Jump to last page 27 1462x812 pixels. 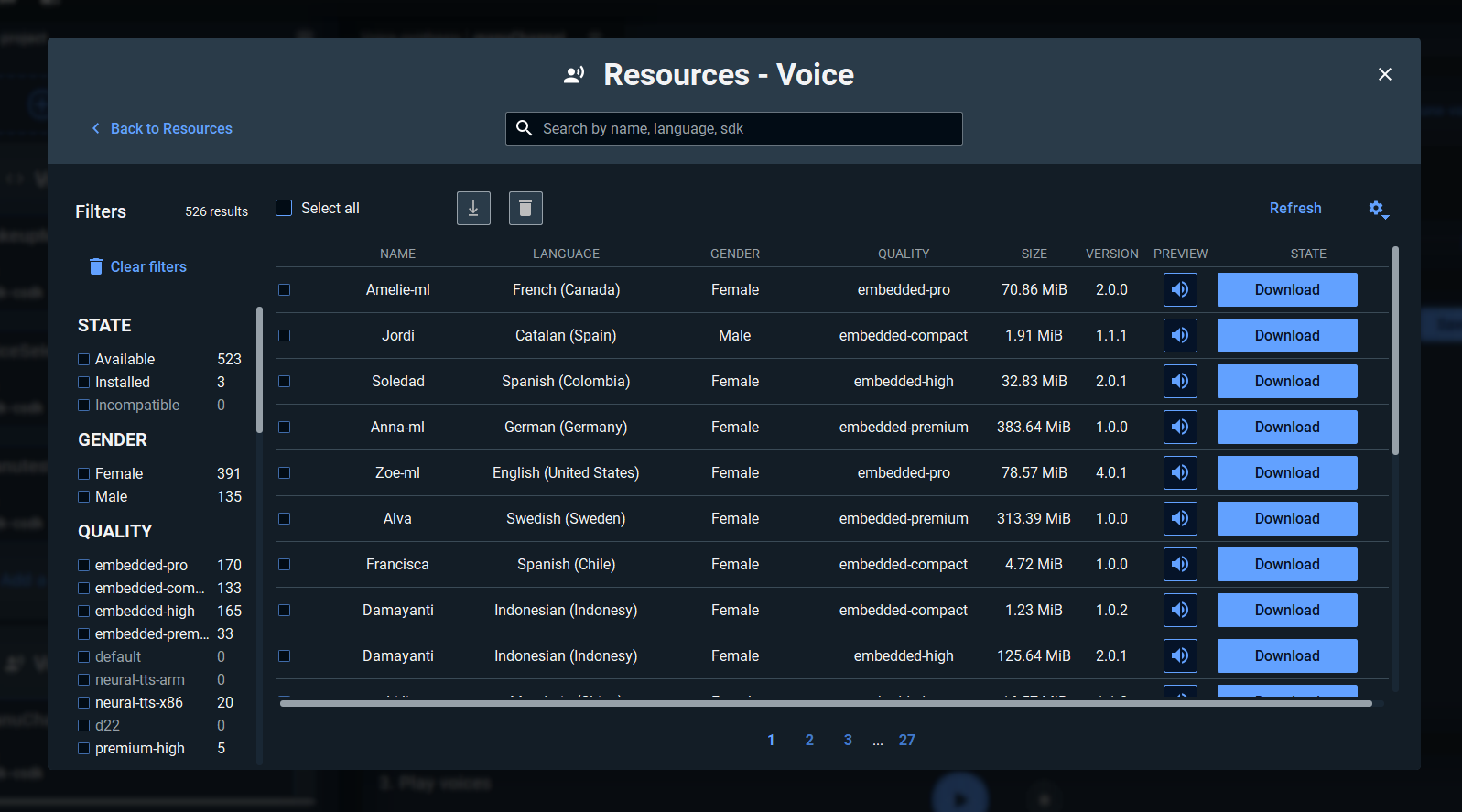tap(906, 740)
